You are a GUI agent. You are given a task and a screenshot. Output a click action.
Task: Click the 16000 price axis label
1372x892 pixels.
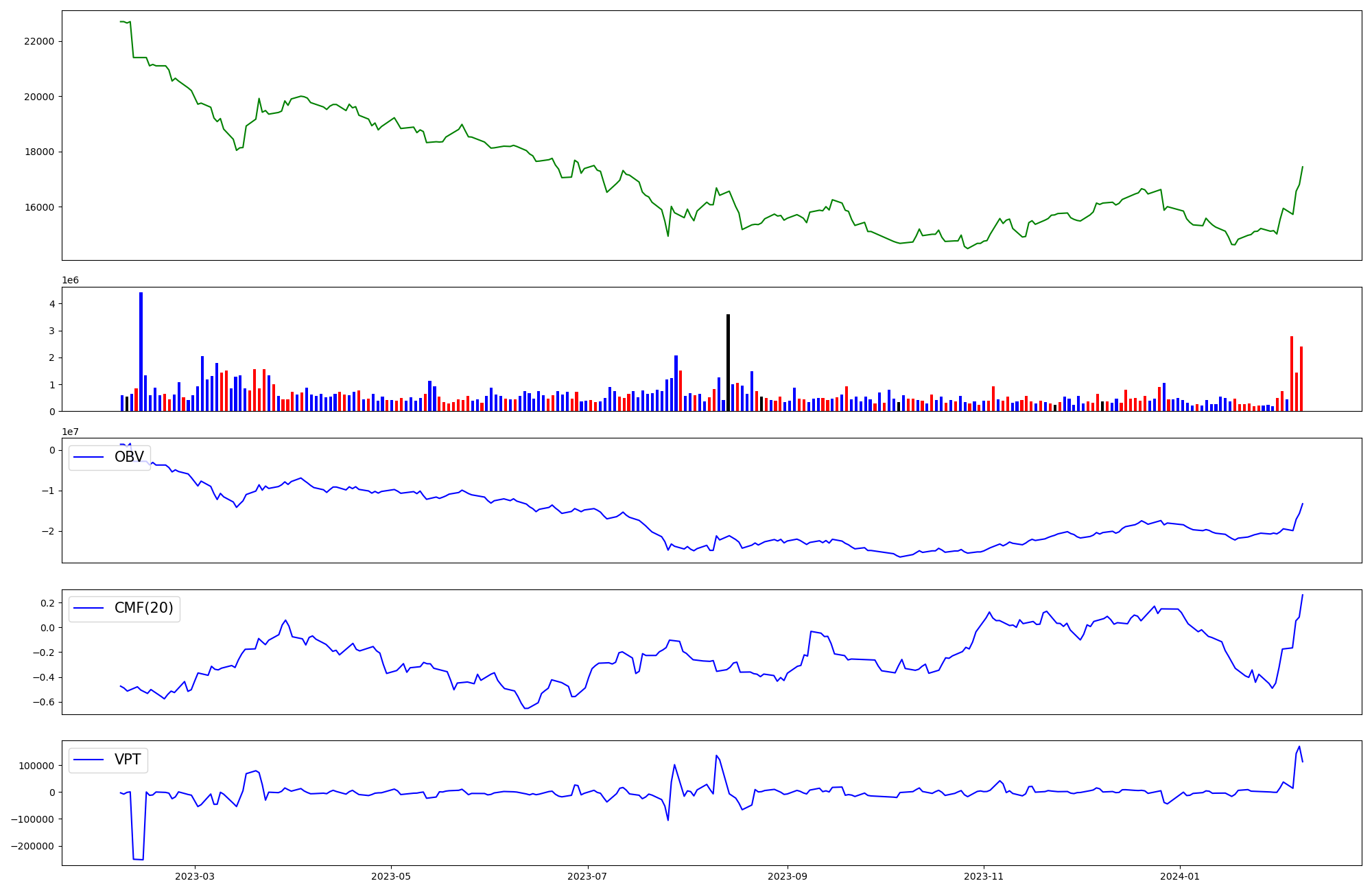tap(38, 207)
